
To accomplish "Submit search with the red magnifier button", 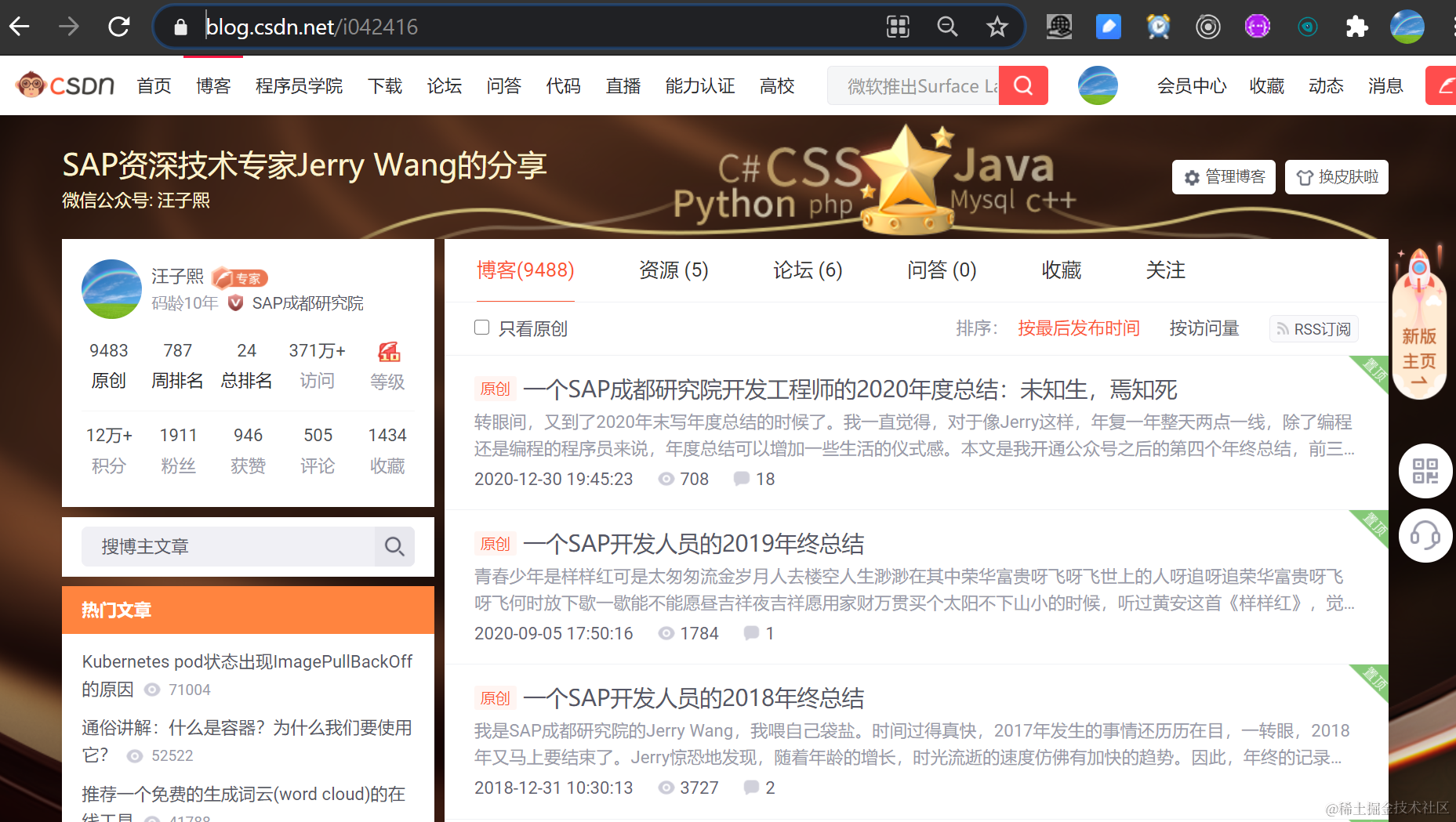I will (1023, 85).
